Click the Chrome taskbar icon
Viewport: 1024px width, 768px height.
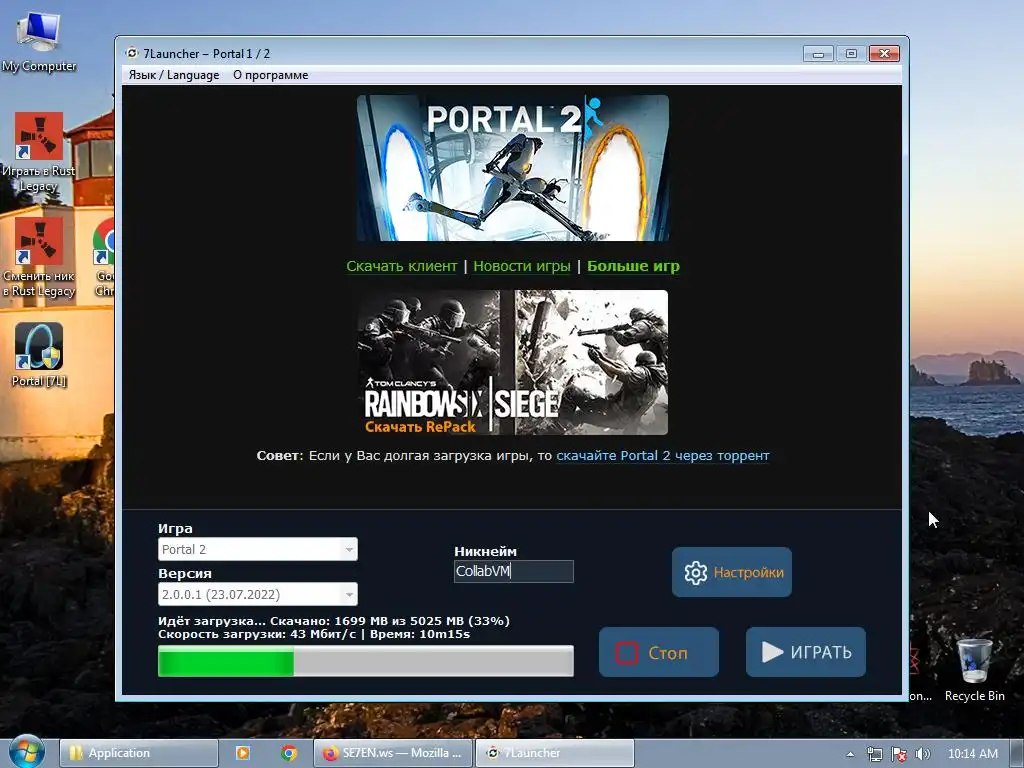[289, 753]
